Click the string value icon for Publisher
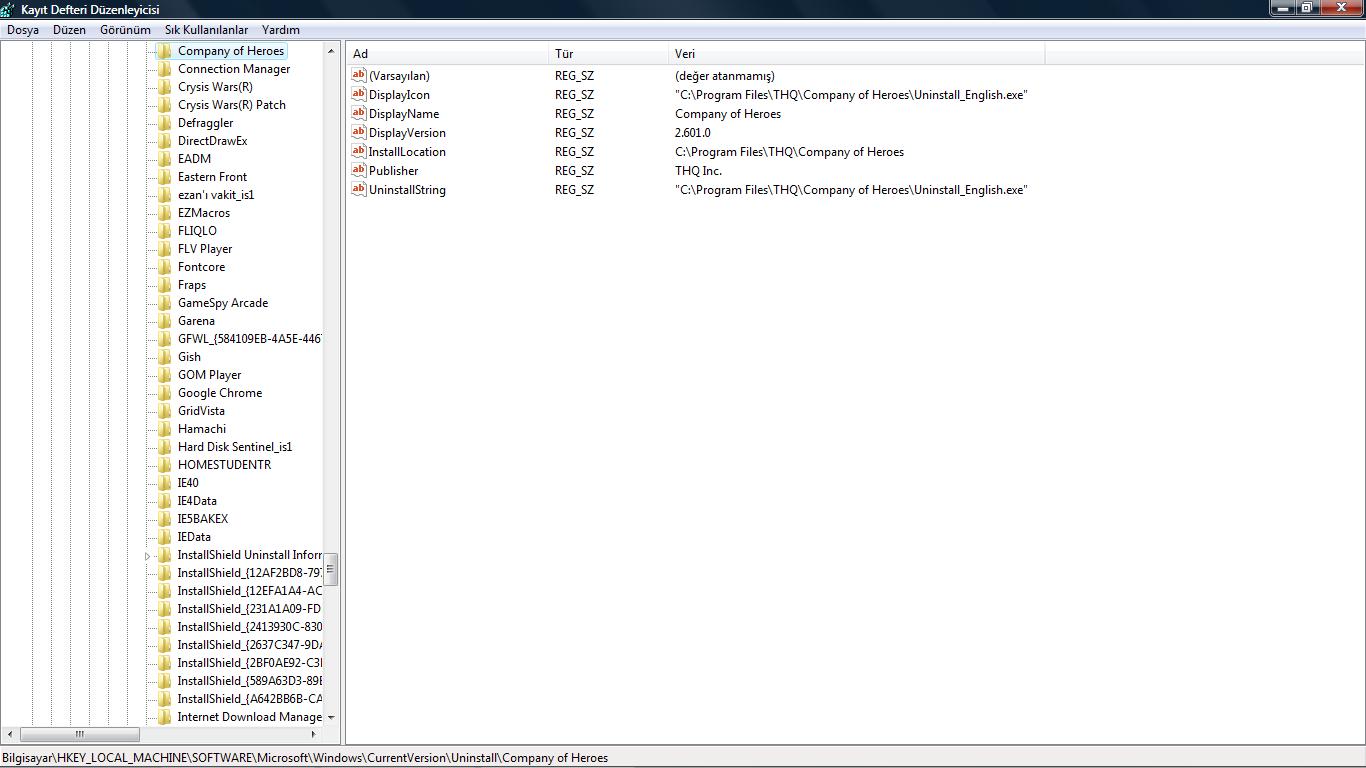Image resolution: width=1366 pixels, height=768 pixels. click(x=359, y=170)
